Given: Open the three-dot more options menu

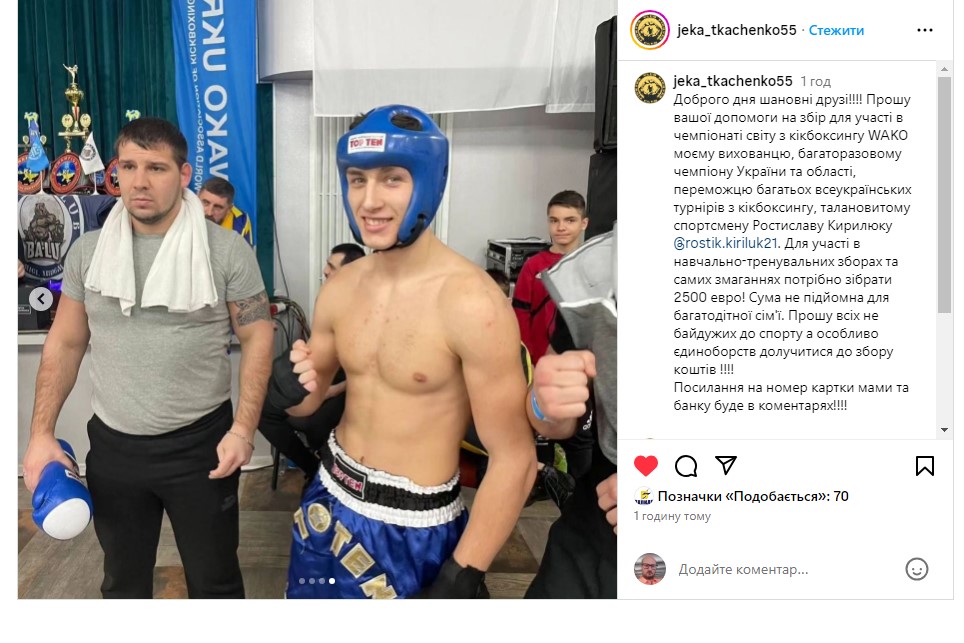Looking at the screenshot, I should click(925, 30).
